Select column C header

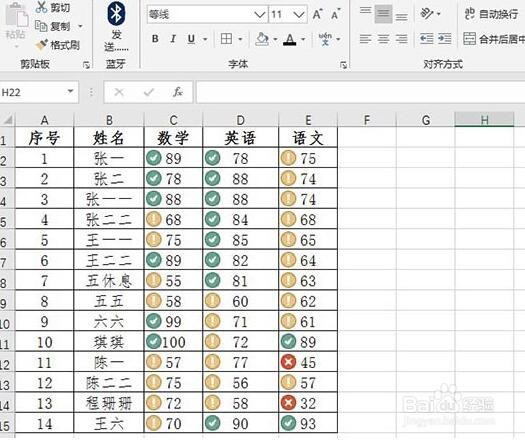[173, 120]
